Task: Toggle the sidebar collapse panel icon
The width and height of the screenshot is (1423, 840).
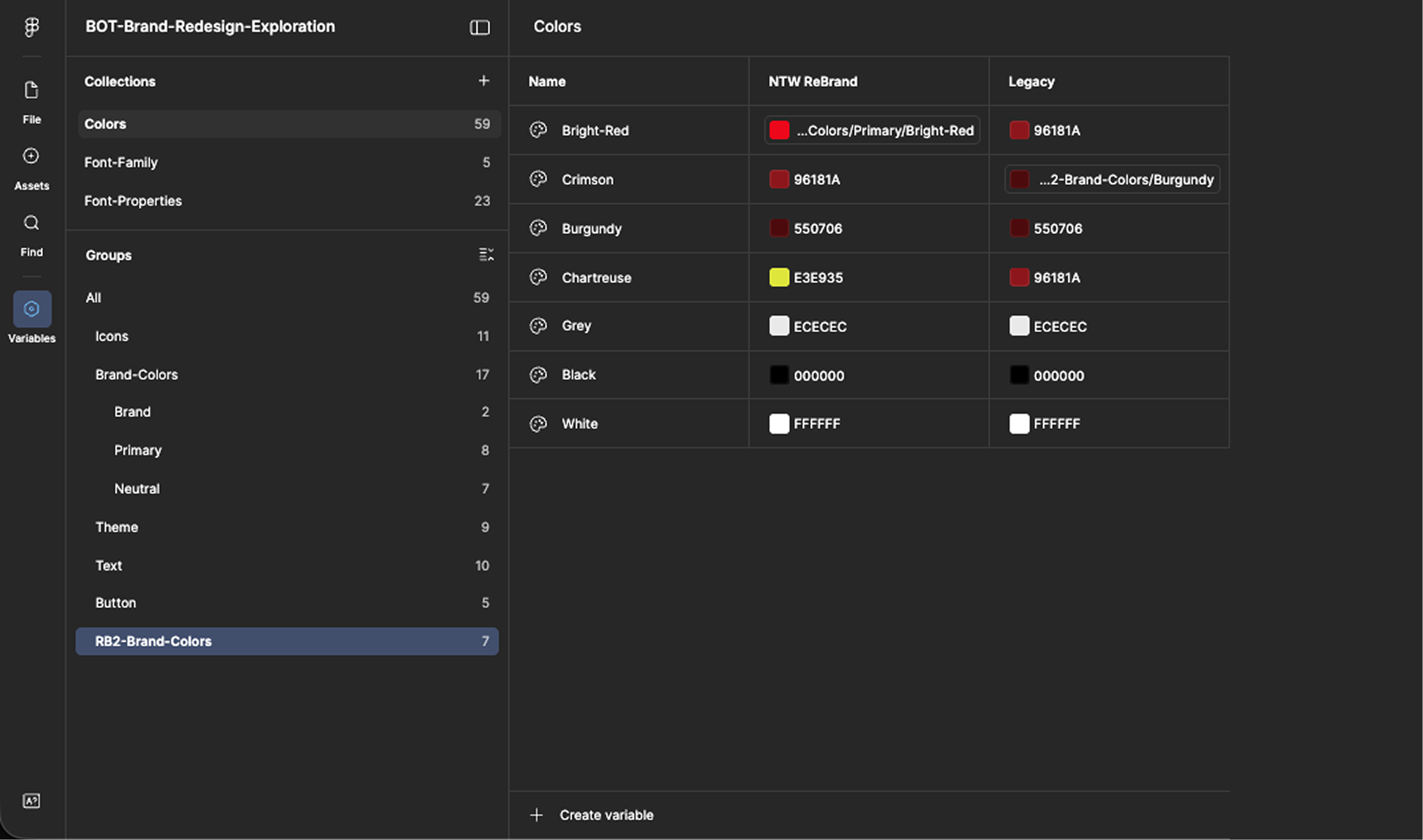Action: [x=479, y=27]
